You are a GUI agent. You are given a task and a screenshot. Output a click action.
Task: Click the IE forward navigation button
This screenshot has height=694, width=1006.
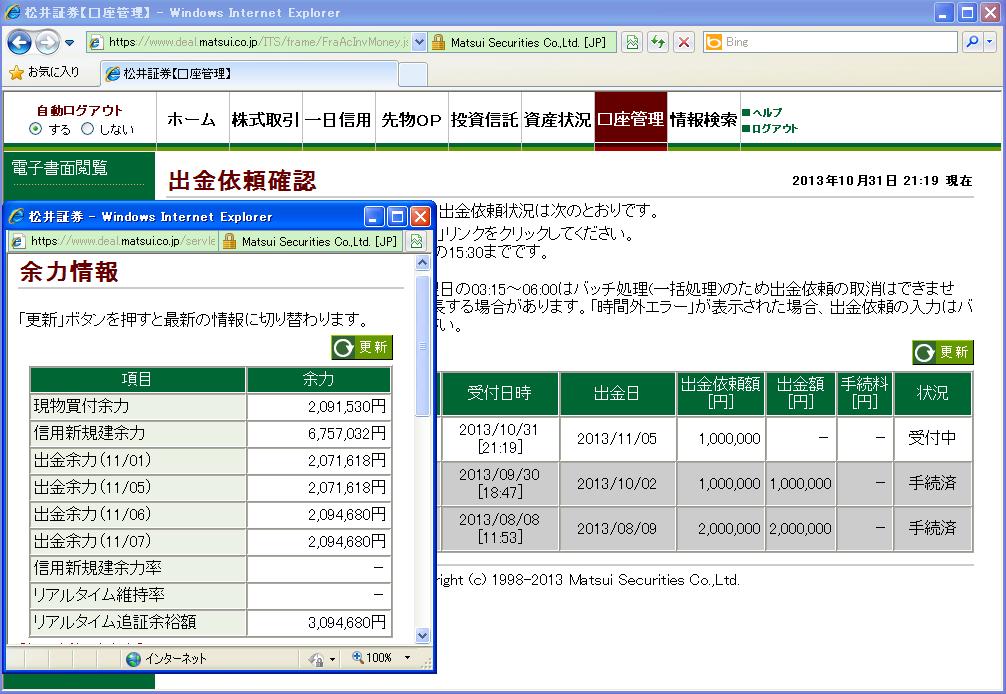click(47, 42)
